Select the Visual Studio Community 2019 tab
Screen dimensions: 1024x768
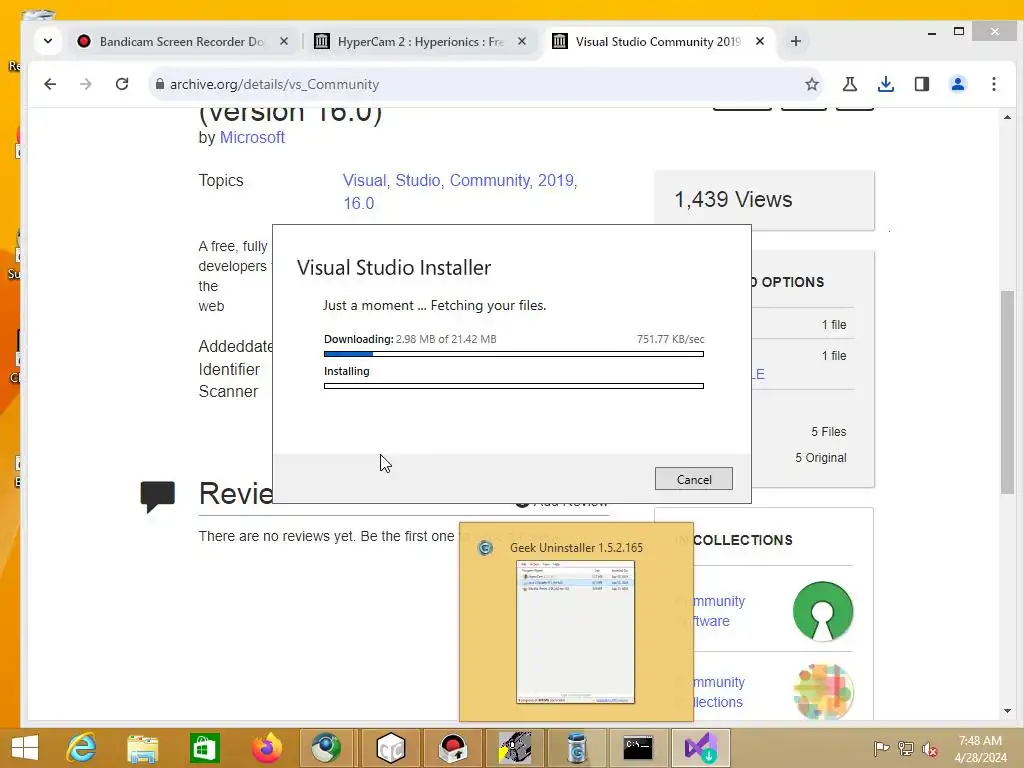click(658, 41)
